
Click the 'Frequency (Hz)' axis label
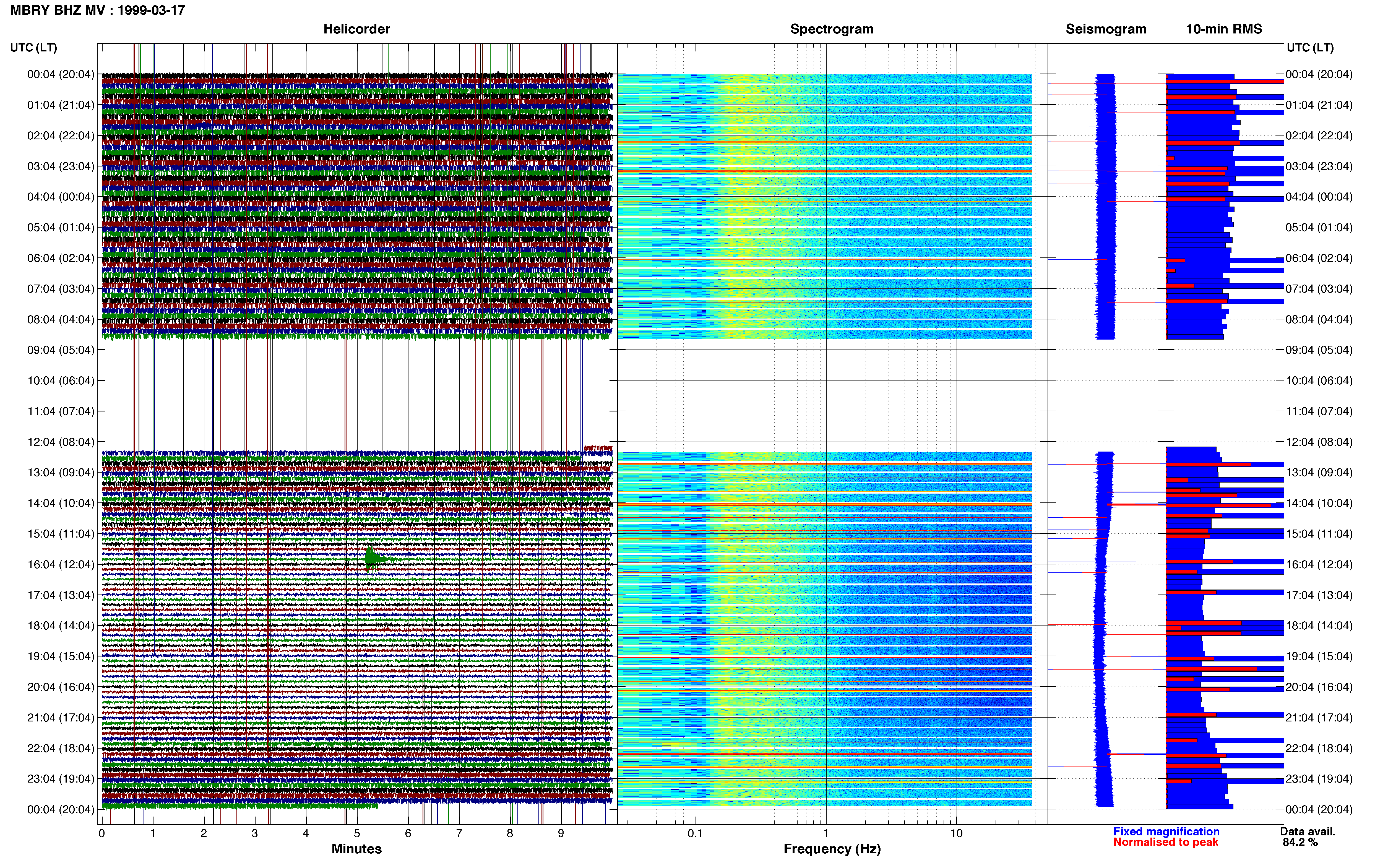coord(832,848)
